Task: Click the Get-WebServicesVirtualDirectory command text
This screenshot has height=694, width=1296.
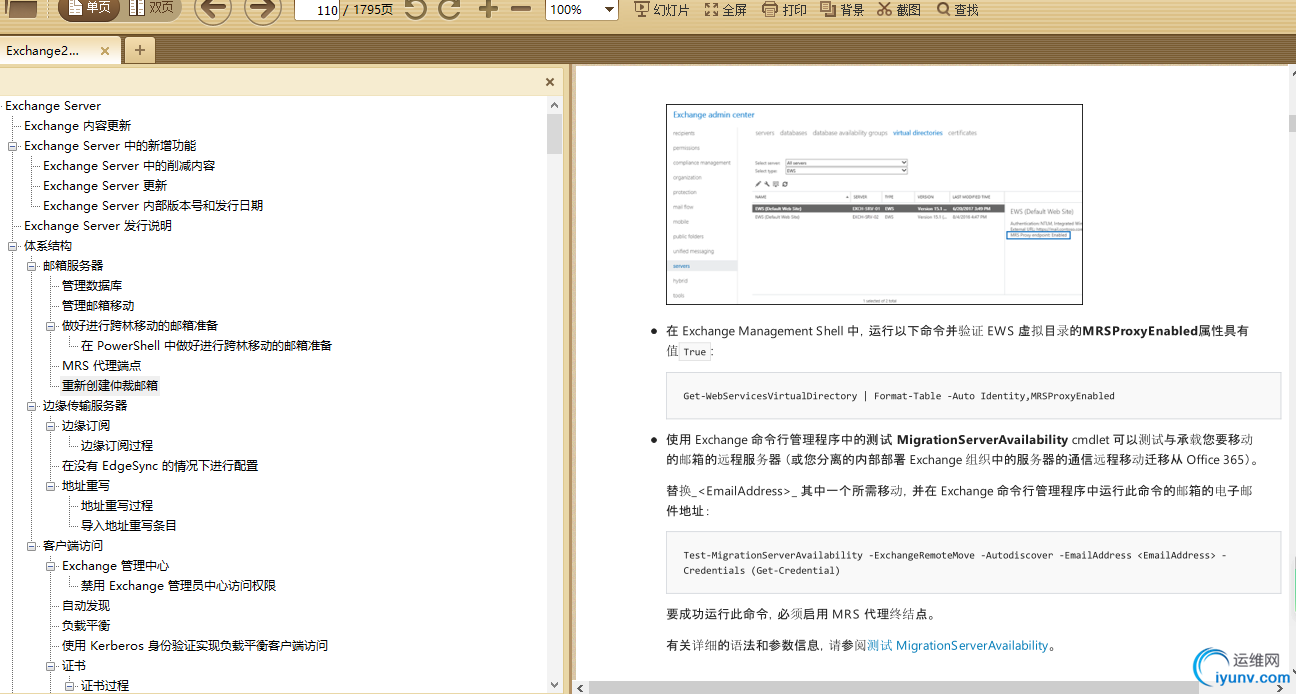Action: 899,396
